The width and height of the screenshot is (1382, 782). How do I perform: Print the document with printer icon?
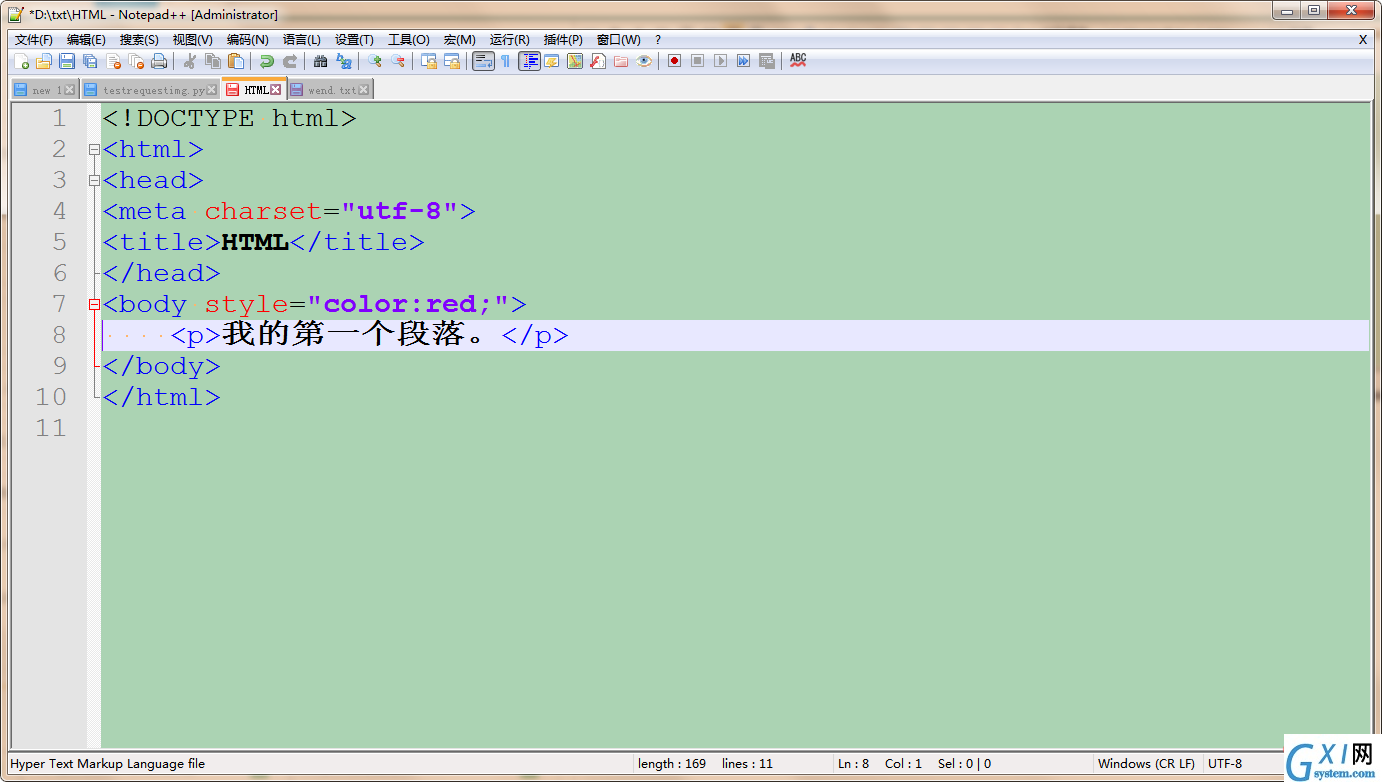pos(159,61)
